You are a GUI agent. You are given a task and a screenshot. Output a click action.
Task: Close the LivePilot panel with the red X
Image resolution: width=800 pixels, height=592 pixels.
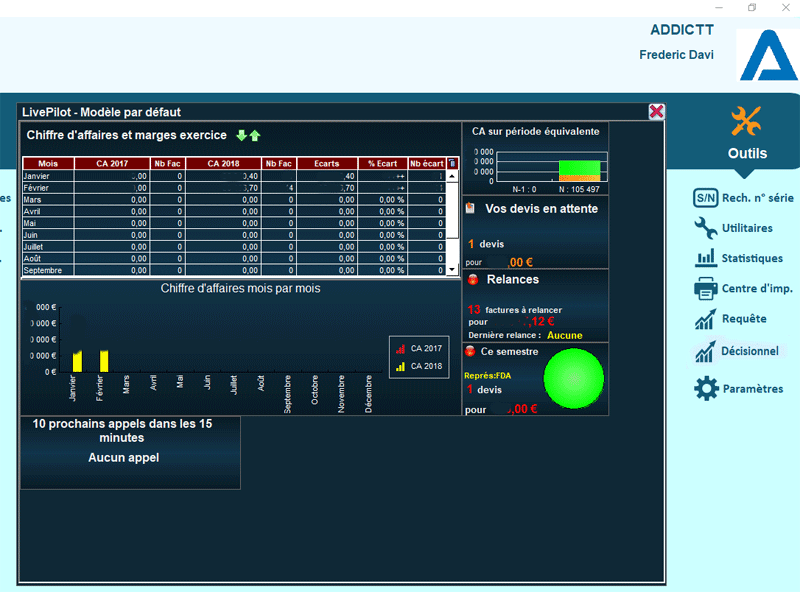pyautogui.click(x=656, y=112)
